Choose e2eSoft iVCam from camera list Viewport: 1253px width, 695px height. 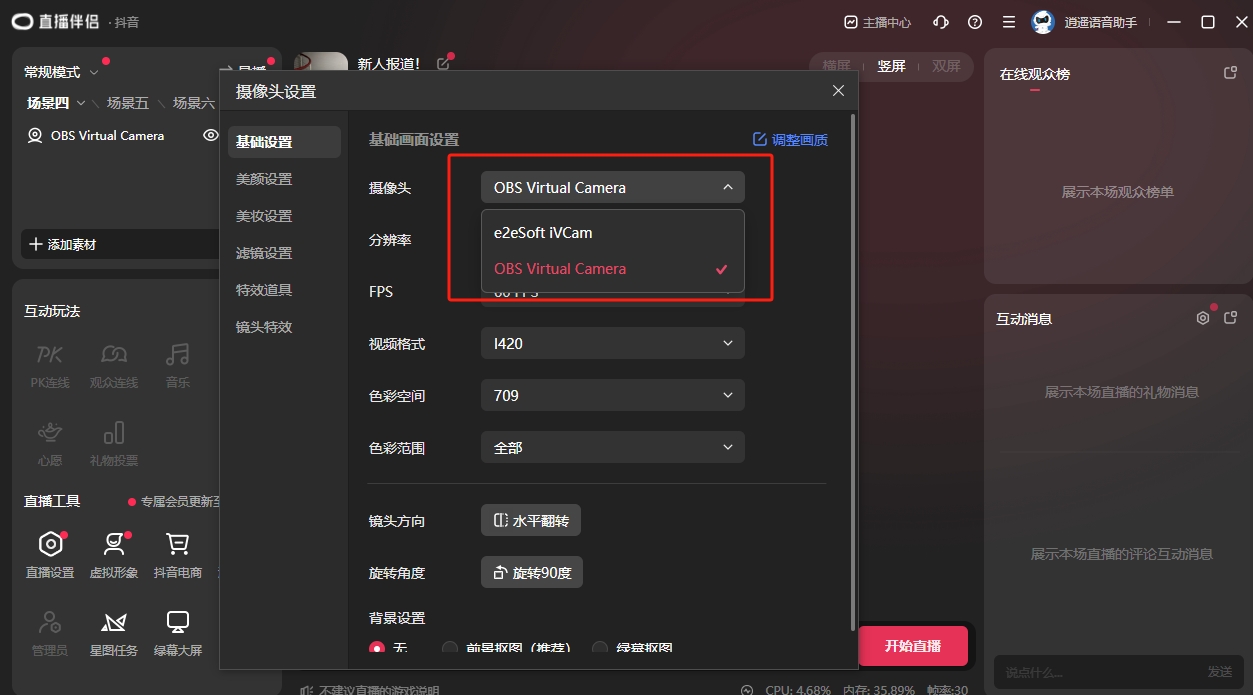[x=613, y=232]
